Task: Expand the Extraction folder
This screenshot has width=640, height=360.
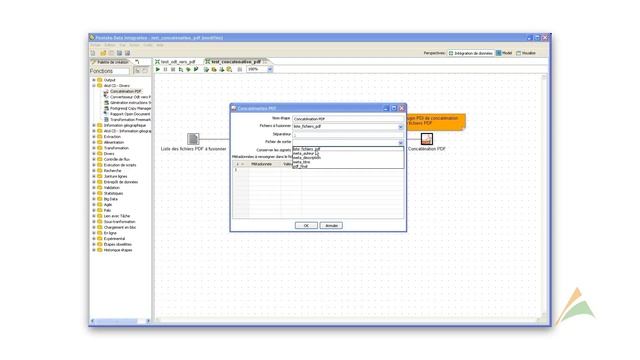Action: point(94,137)
